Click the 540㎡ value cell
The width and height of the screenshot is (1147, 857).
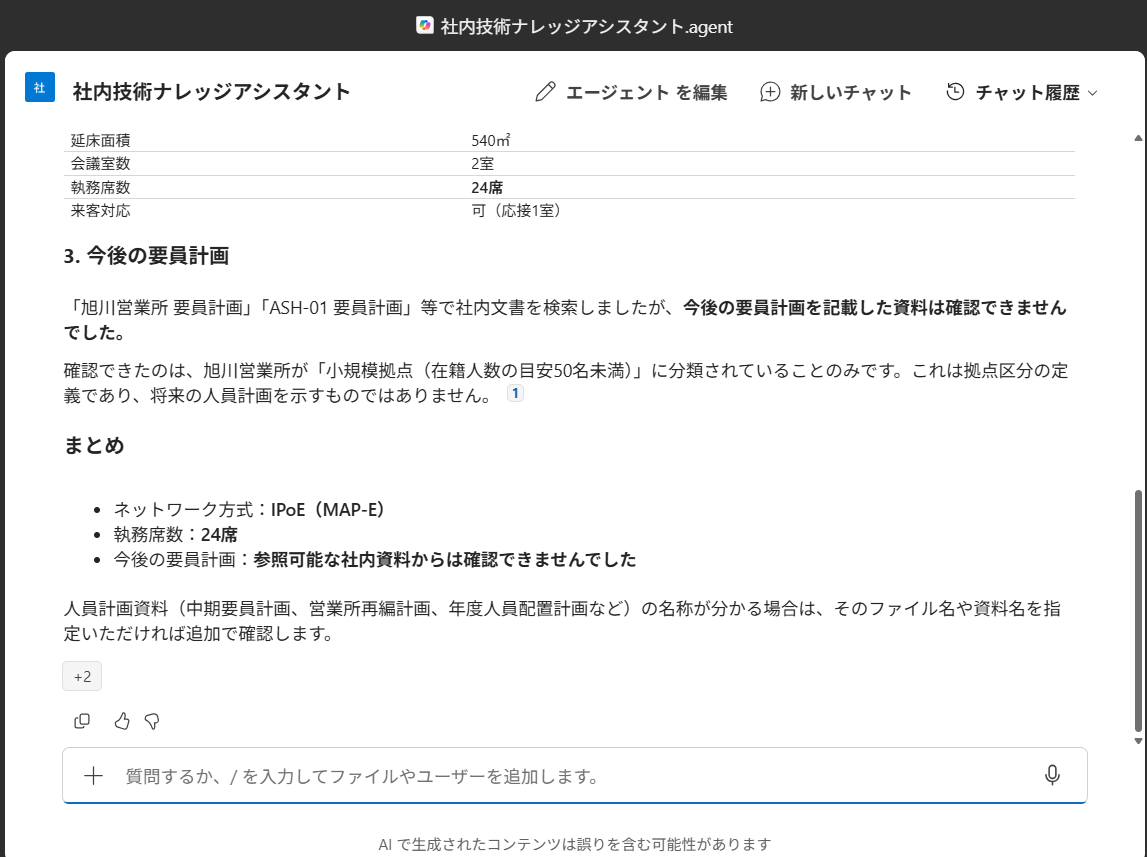491,140
